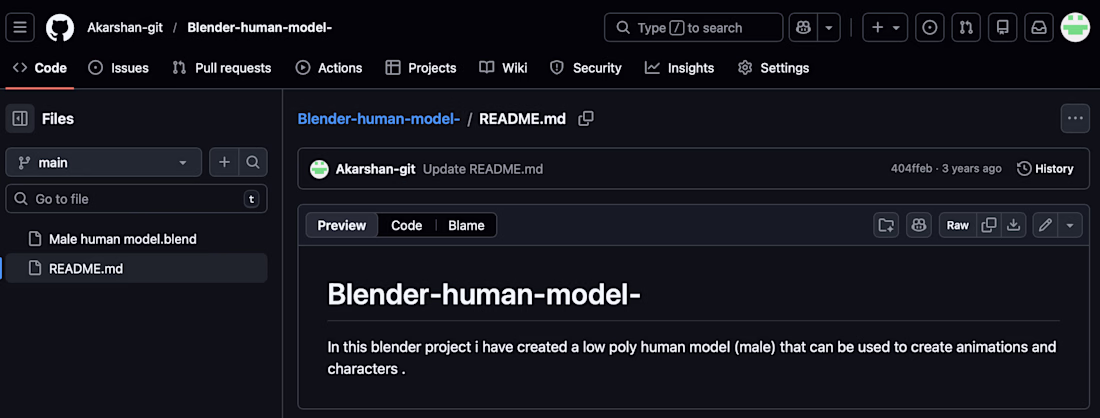Open the Wiki tab
This screenshot has height=418, width=1100.
[503, 68]
